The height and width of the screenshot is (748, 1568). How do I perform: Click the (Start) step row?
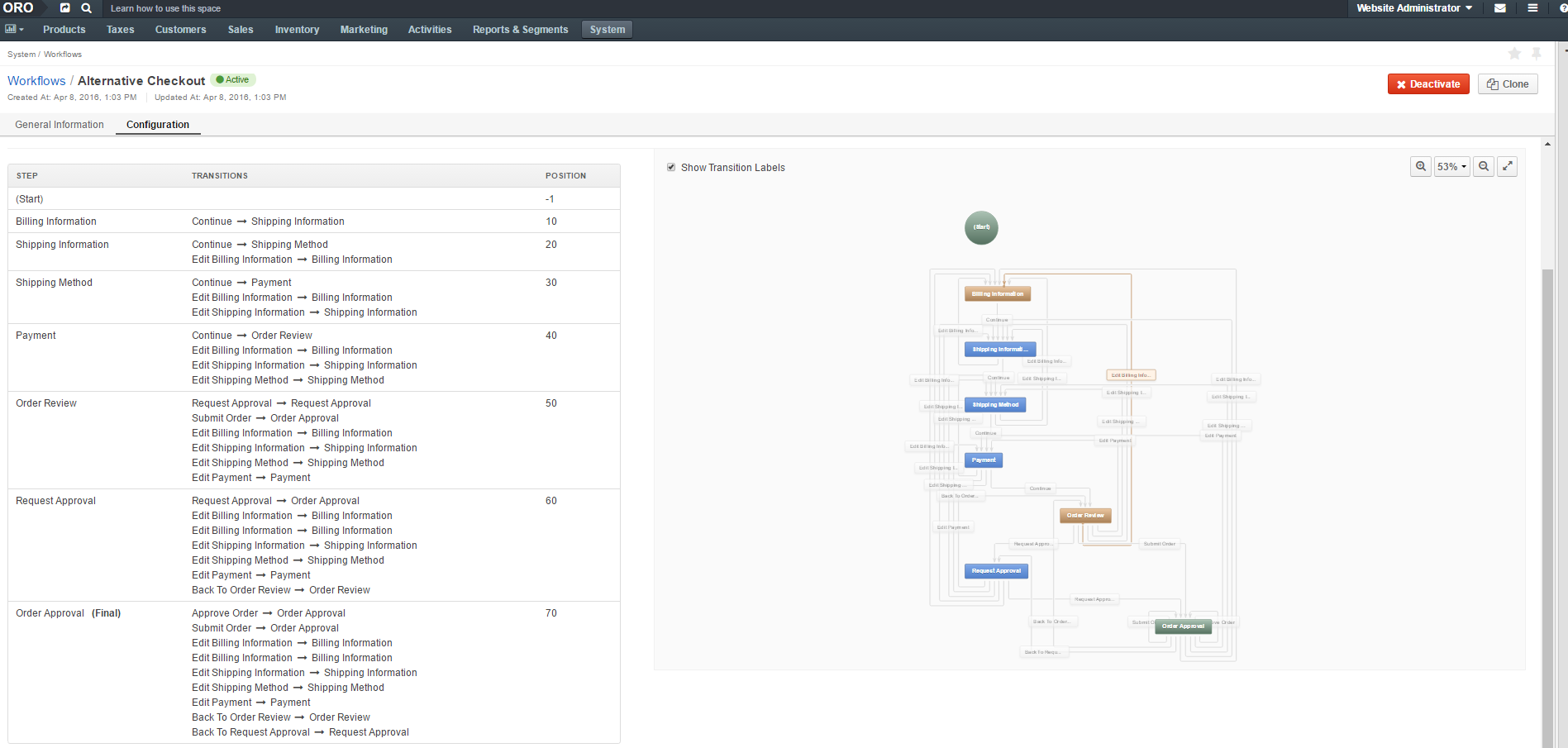[314, 199]
